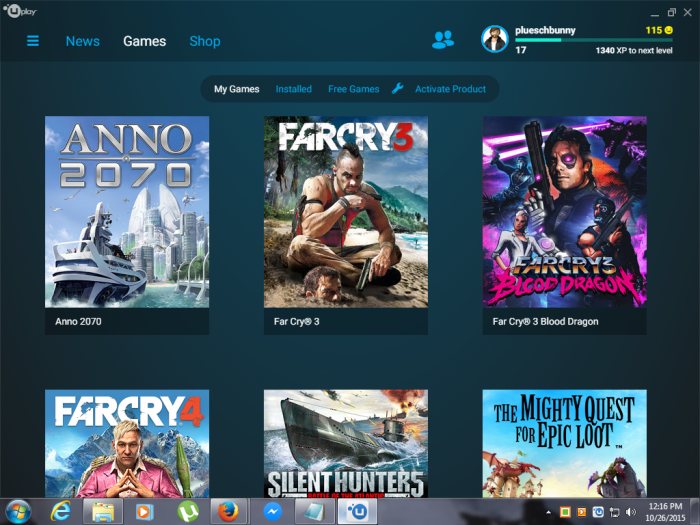Click the plueschbunny profile avatar

495,39
